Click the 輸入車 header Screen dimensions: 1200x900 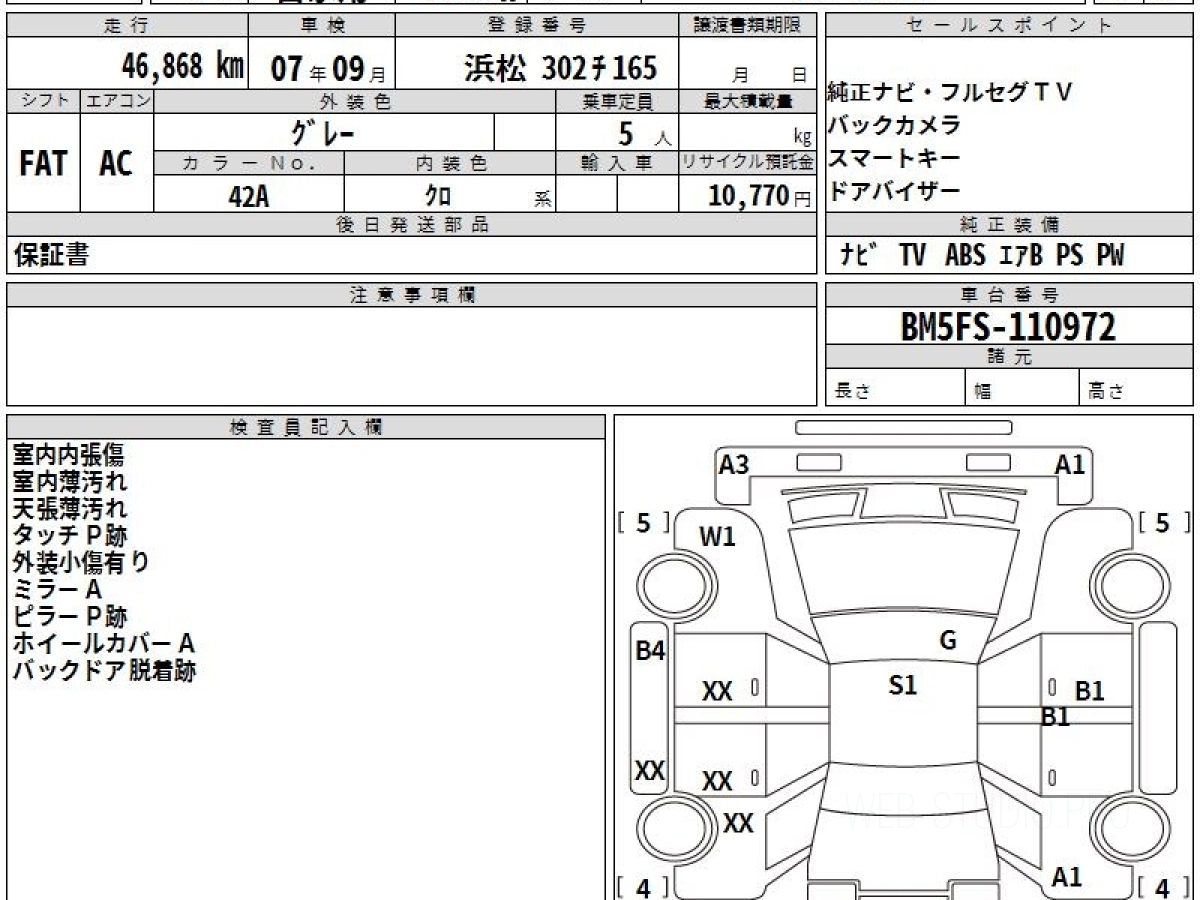click(617, 163)
